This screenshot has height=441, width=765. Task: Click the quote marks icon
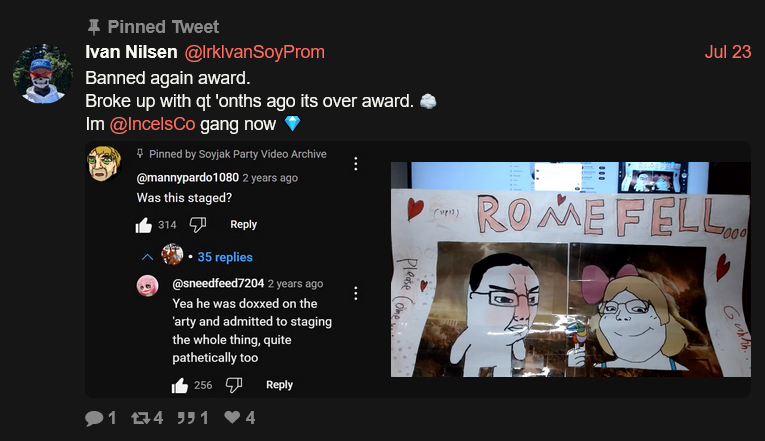pyautogui.click(x=186, y=418)
